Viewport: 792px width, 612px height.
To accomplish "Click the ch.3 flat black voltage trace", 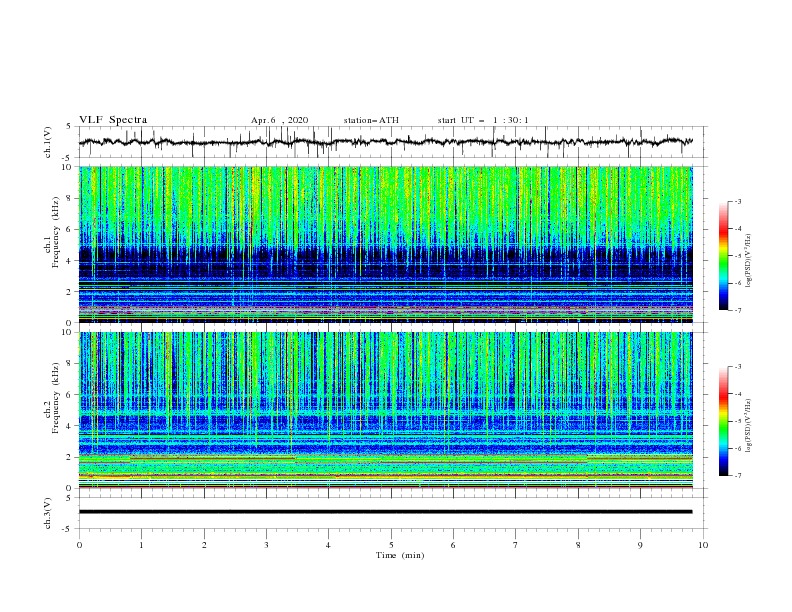I will pos(386,512).
